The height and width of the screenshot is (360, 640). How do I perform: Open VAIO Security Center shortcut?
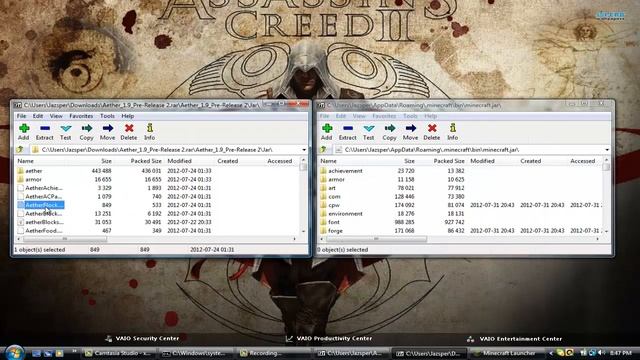[142, 338]
